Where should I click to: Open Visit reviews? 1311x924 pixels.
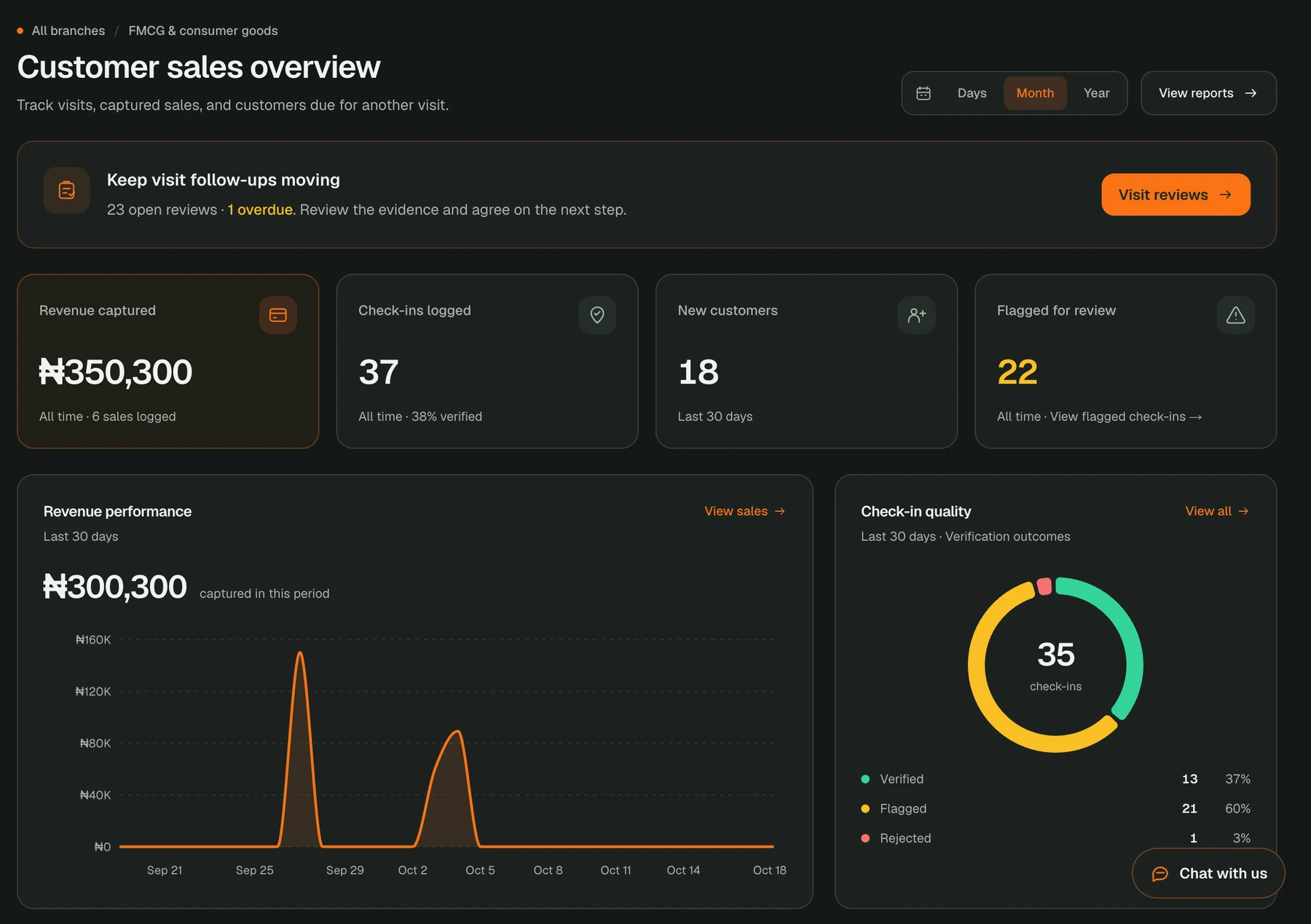tap(1176, 194)
